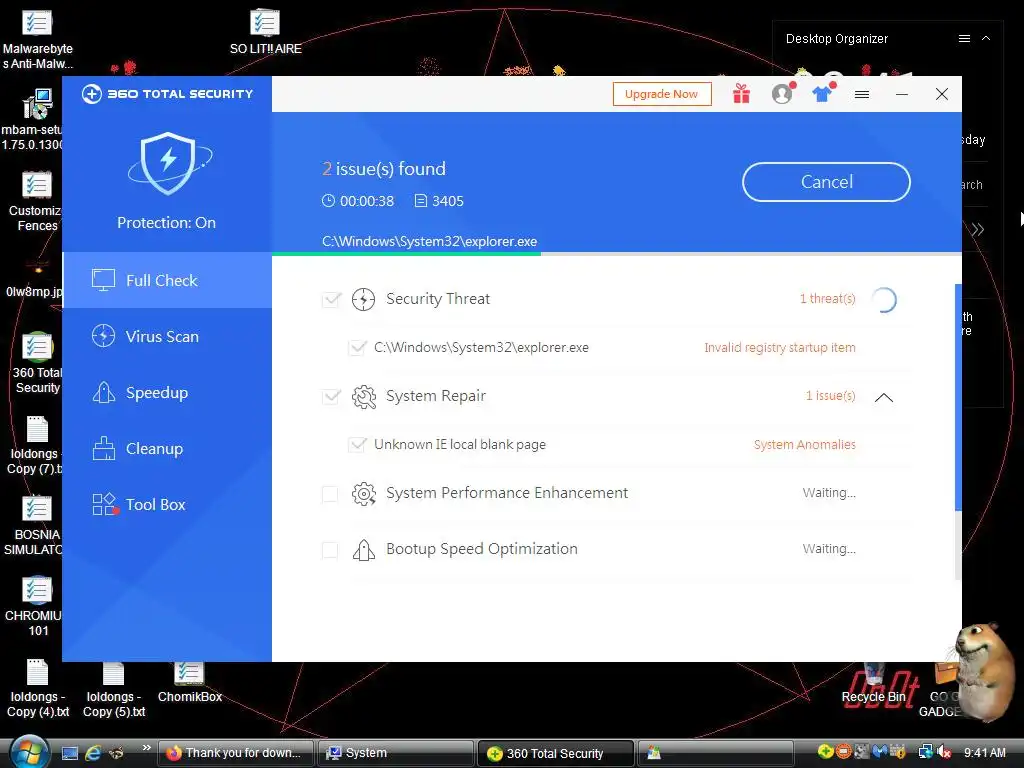Screen dimensions: 1024x768
Task: Select the Customize Fences desktop icon
Action: click(x=36, y=201)
